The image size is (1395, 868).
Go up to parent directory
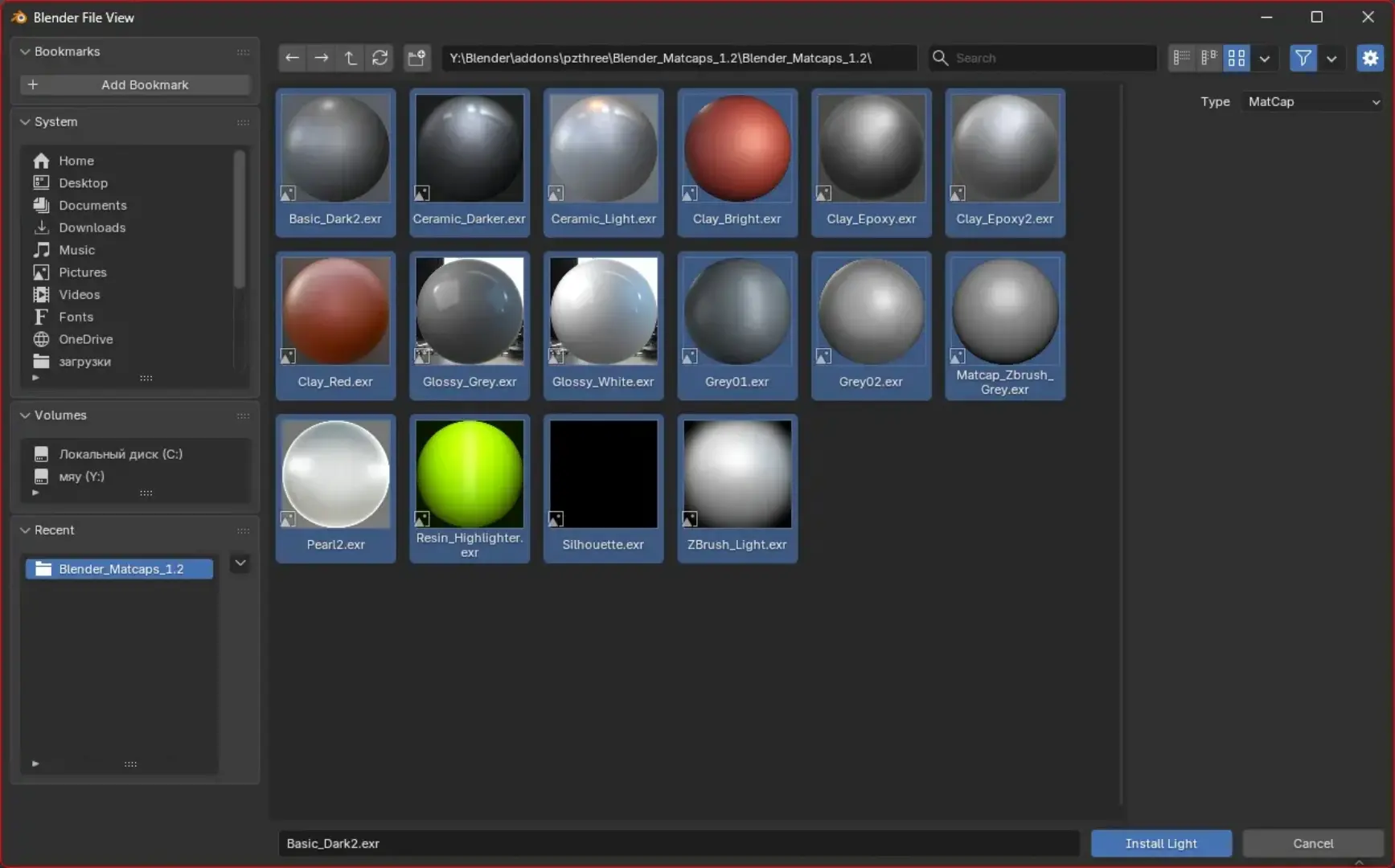coord(351,58)
